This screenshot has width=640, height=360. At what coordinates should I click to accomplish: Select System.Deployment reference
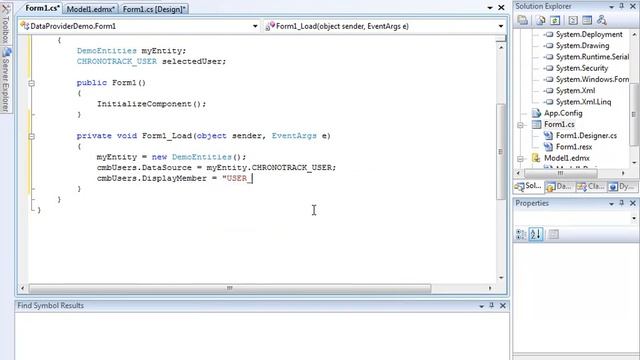click(589, 34)
